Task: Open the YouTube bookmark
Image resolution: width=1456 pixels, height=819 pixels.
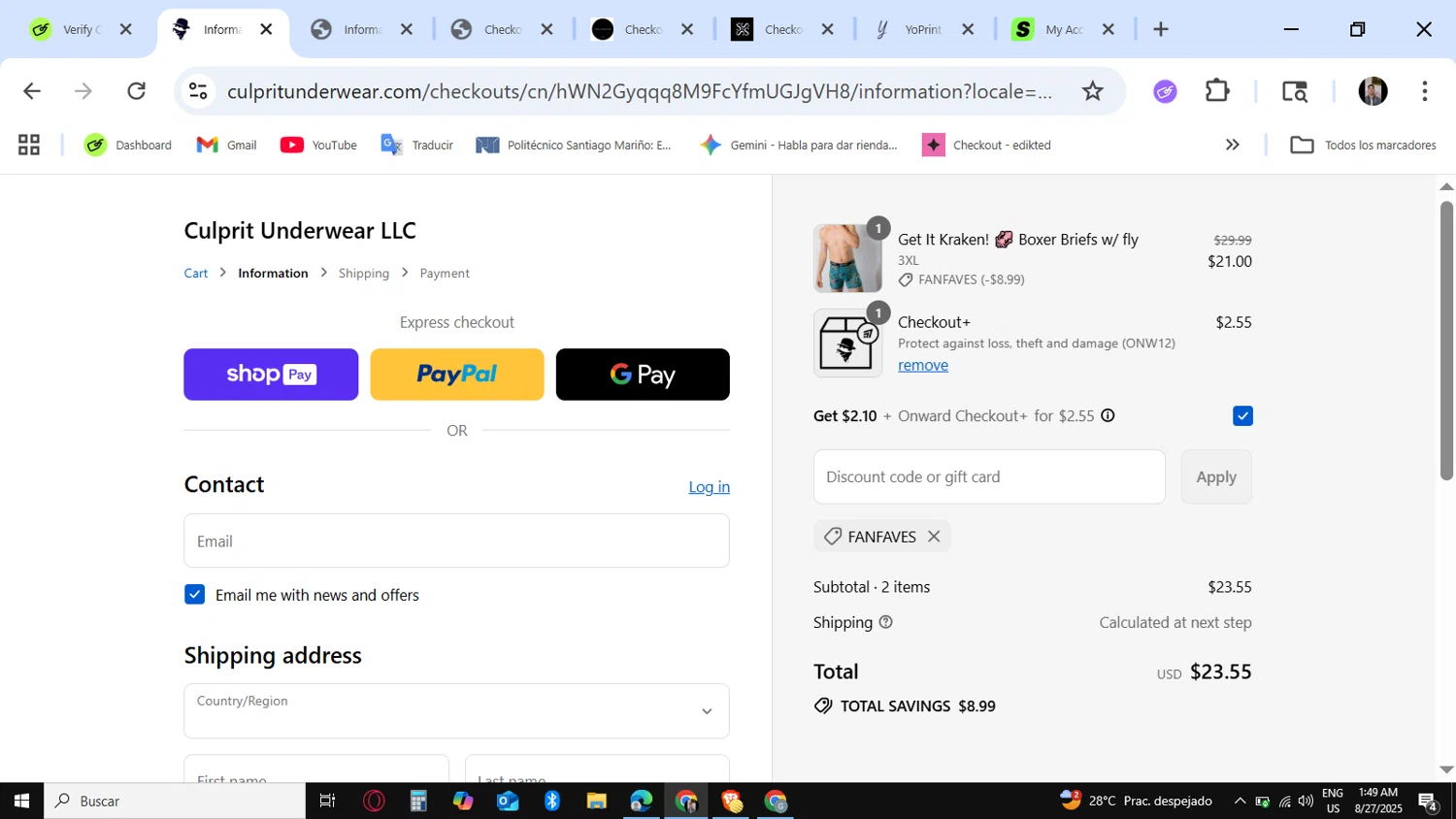Action: pyautogui.click(x=318, y=145)
